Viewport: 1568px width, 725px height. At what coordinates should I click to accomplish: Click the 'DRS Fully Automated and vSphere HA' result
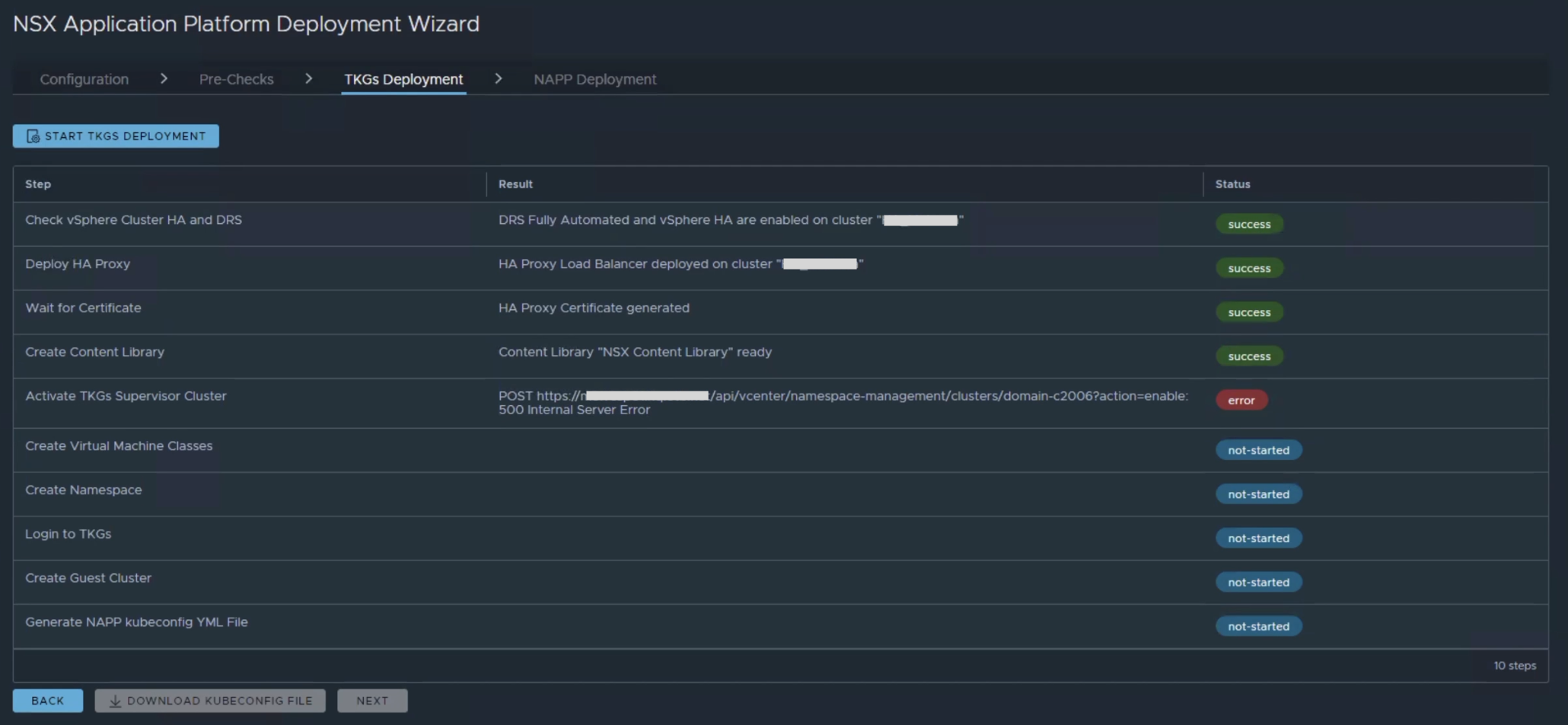coord(731,220)
